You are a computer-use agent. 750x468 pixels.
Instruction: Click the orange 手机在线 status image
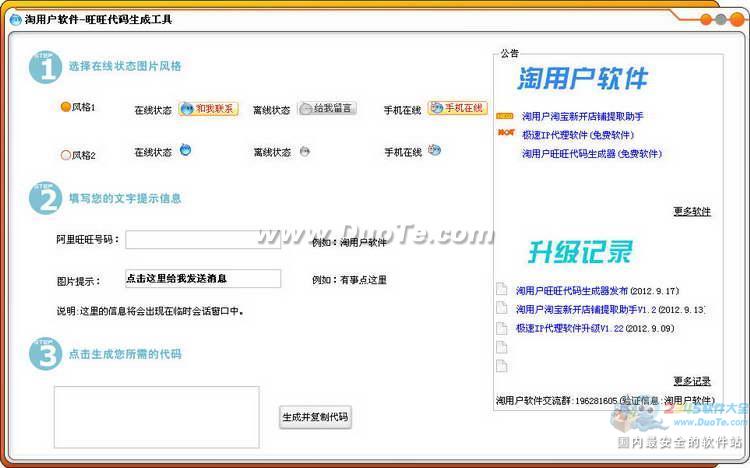(x=458, y=108)
